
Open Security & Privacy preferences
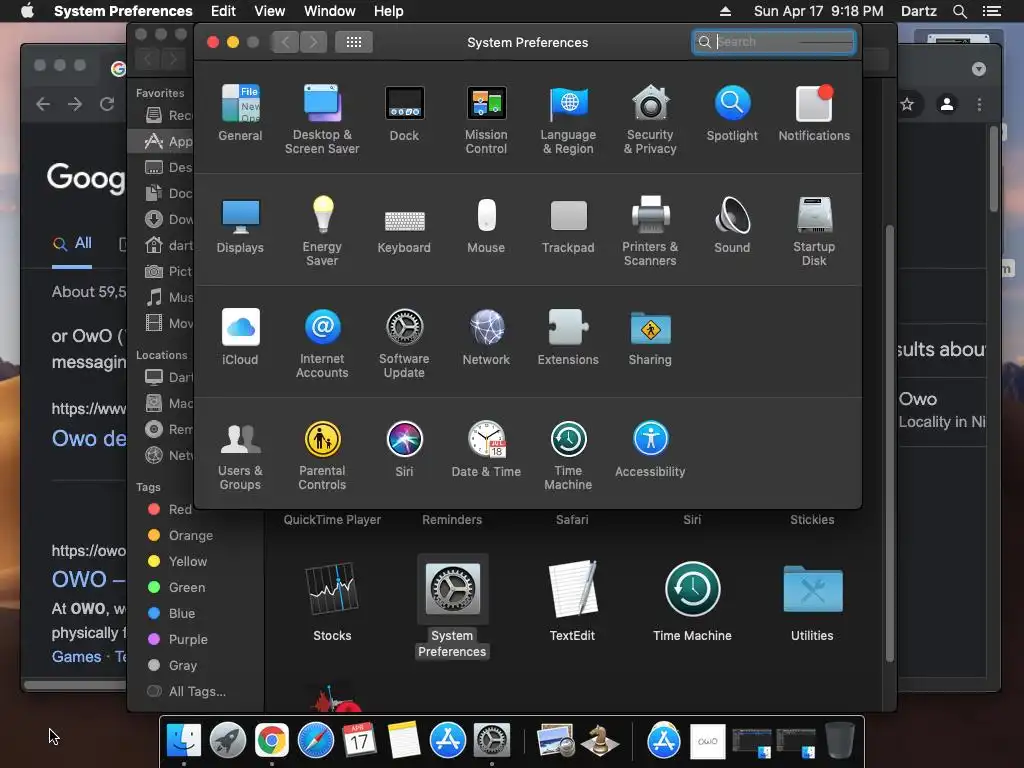650,120
